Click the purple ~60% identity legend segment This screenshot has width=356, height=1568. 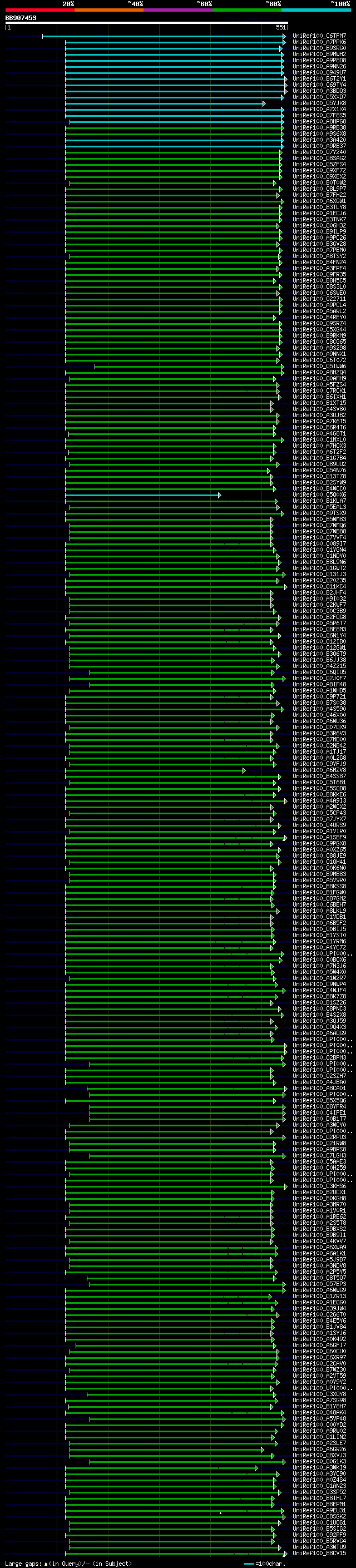[x=177, y=10]
